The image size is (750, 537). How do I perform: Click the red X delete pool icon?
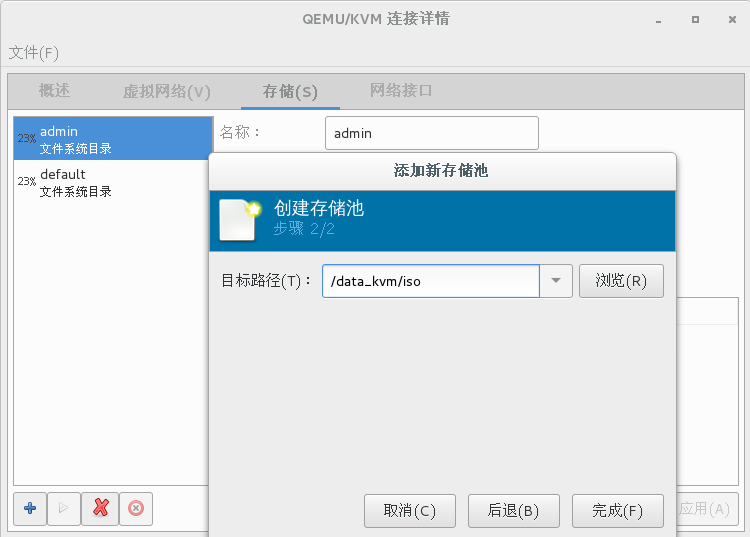100,508
